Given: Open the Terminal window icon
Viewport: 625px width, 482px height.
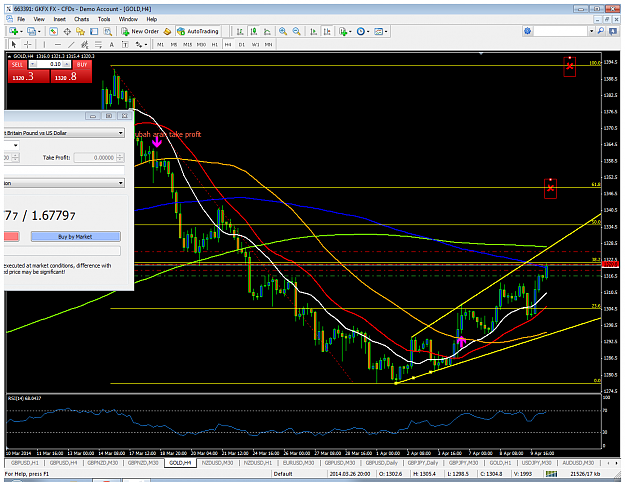Looking at the screenshot, I should (x=94, y=31).
